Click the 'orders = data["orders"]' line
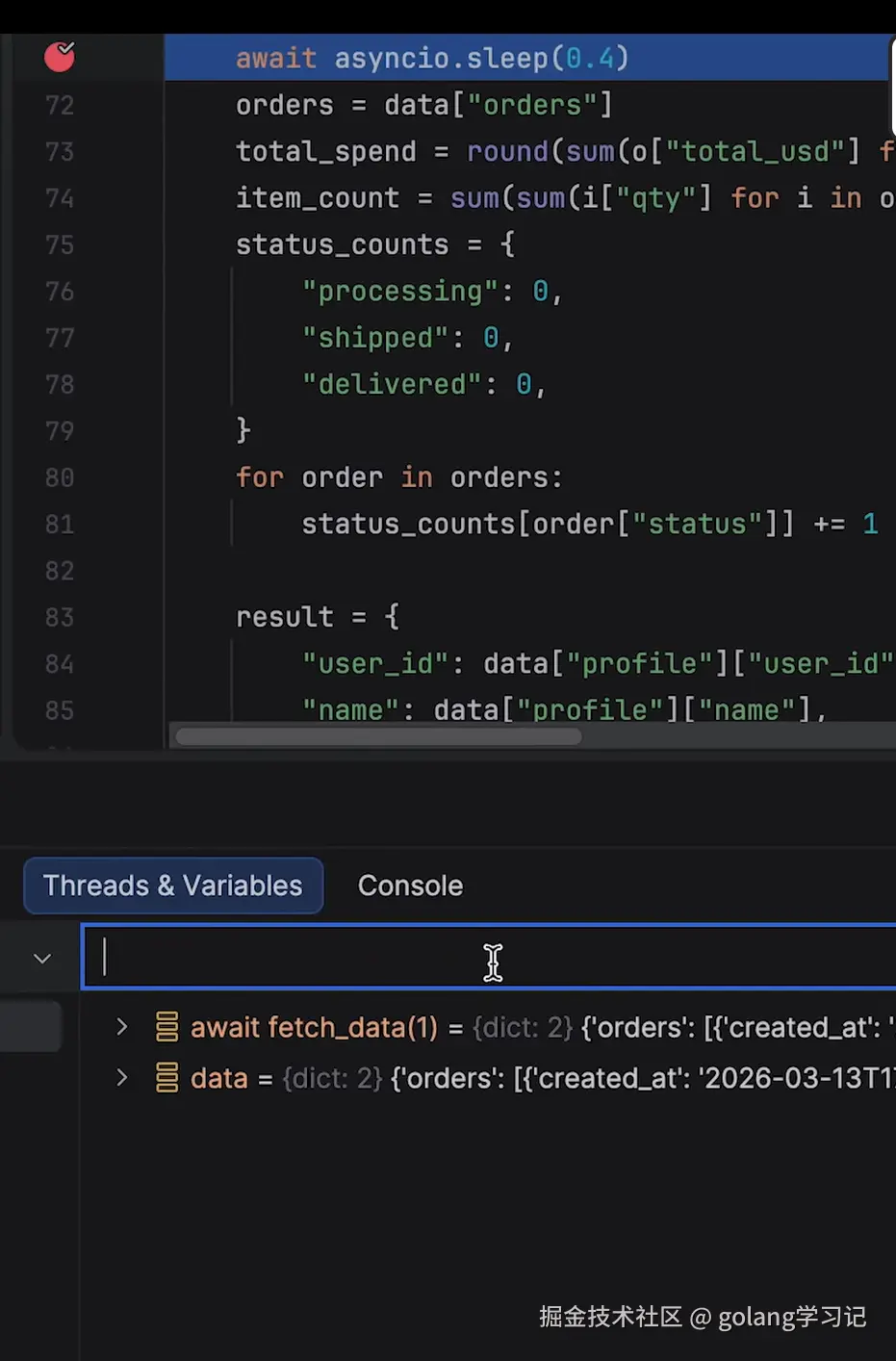Screen dimensions: 896x1361 pos(424,105)
